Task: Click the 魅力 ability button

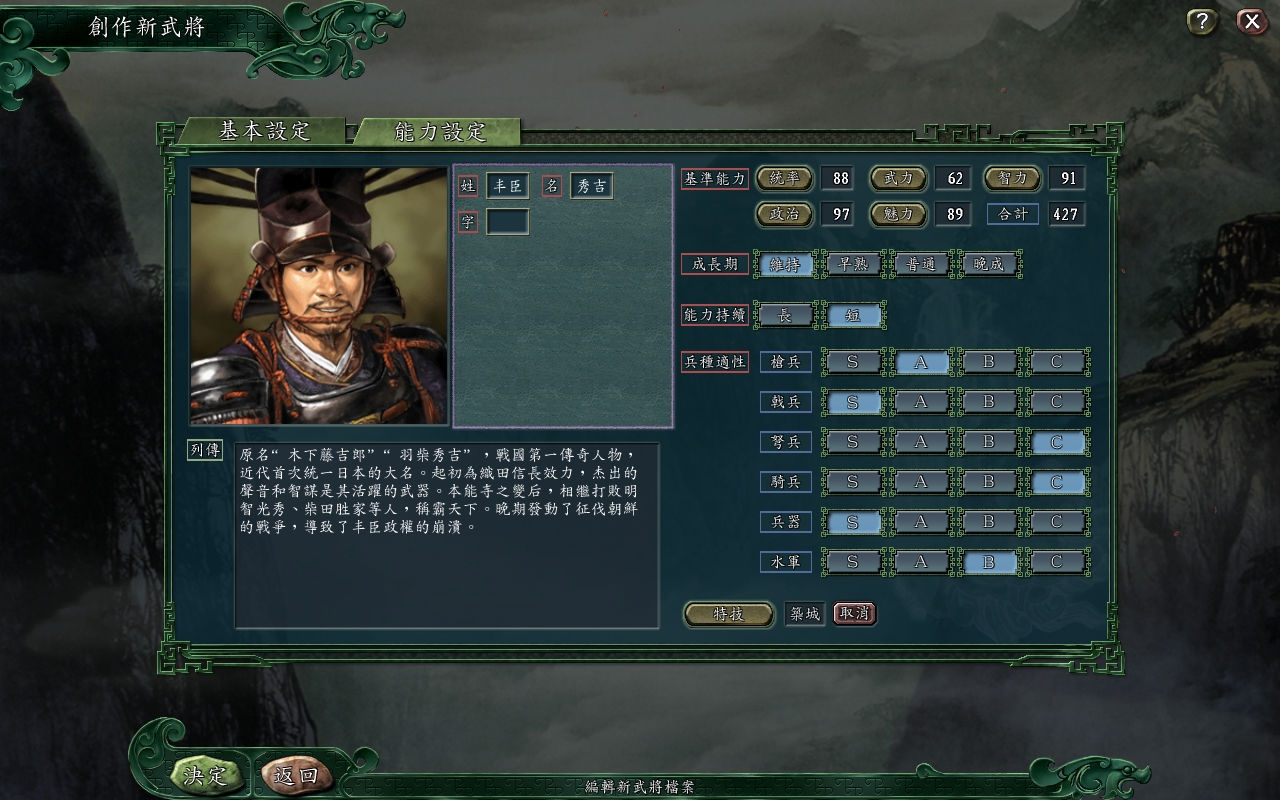Action: point(898,214)
